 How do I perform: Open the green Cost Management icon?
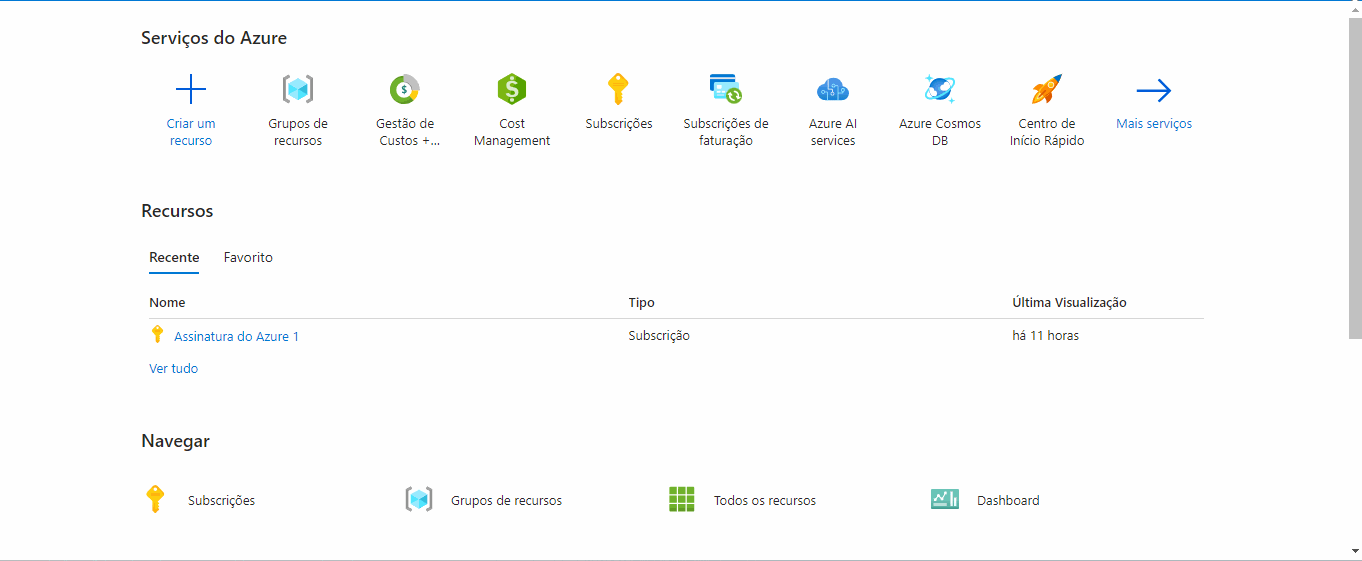point(512,90)
